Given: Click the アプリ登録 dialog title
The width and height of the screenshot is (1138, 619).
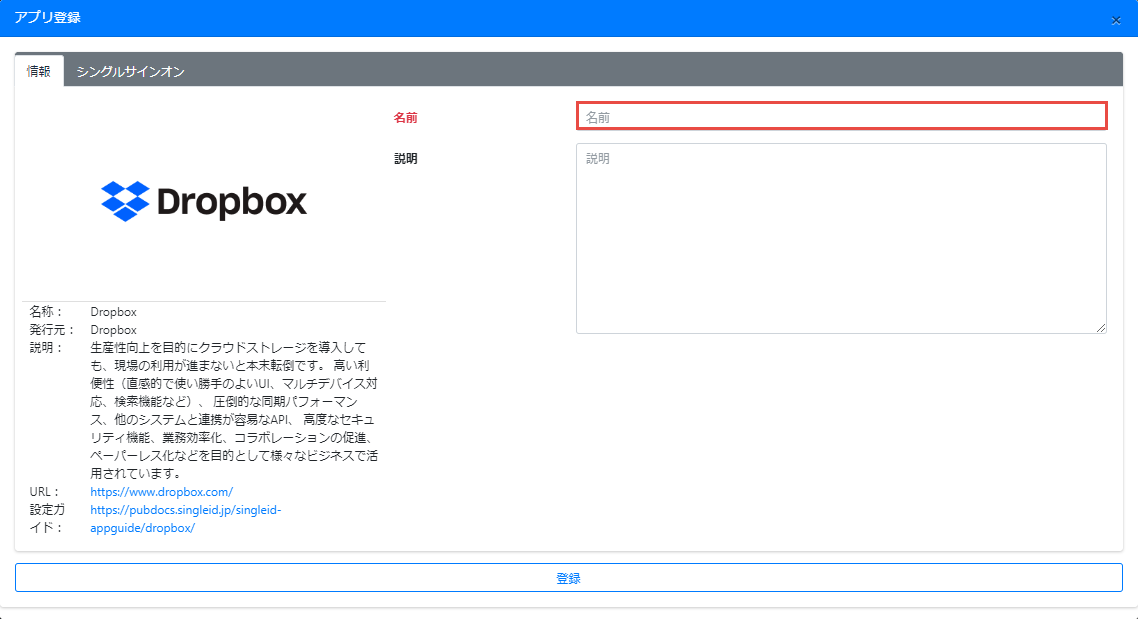Looking at the screenshot, I should point(48,18).
